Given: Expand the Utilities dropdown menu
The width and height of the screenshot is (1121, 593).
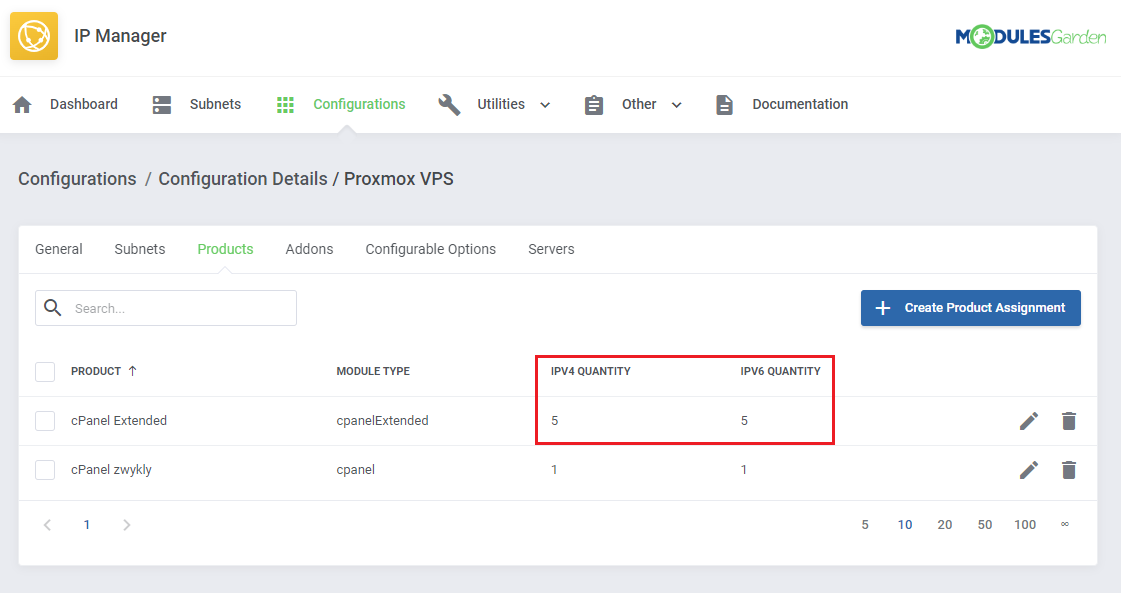Looking at the screenshot, I should (545, 105).
